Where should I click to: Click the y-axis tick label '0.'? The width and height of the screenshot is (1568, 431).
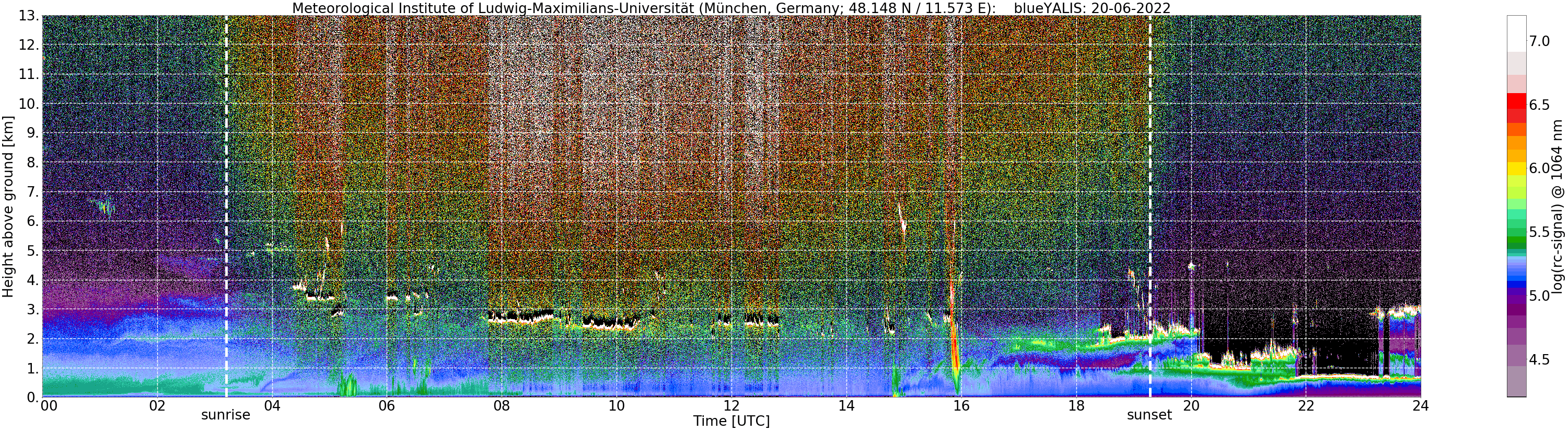32,398
